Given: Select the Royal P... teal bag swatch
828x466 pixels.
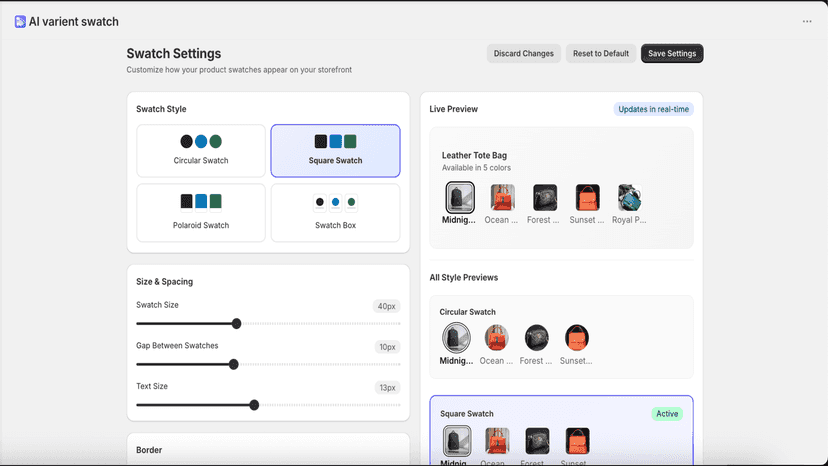Looking at the screenshot, I should (629, 197).
